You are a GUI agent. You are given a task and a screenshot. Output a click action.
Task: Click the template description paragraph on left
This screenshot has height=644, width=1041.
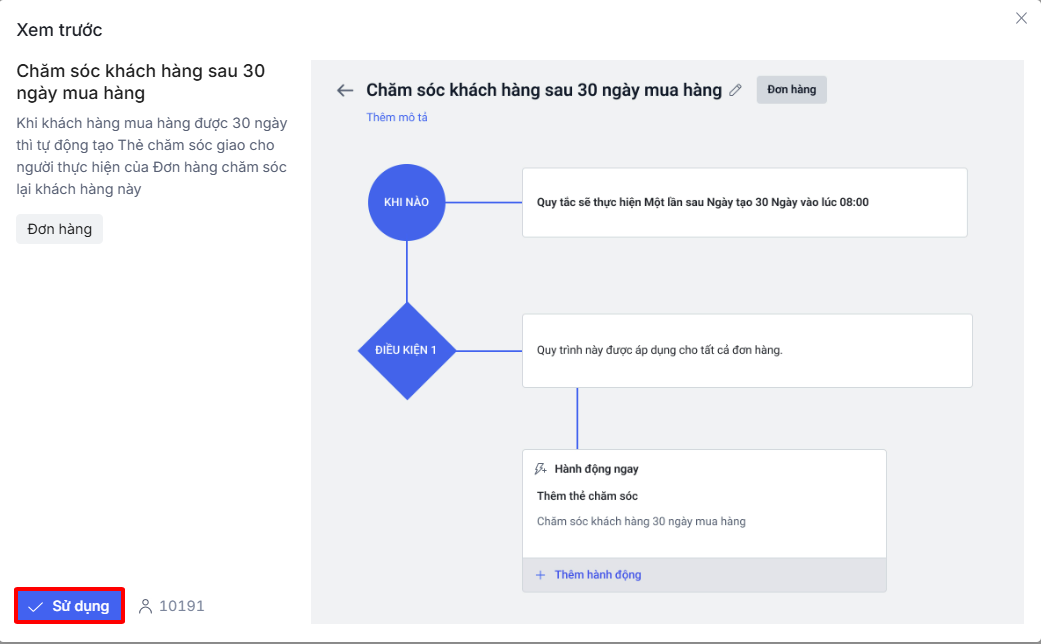(152, 156)
